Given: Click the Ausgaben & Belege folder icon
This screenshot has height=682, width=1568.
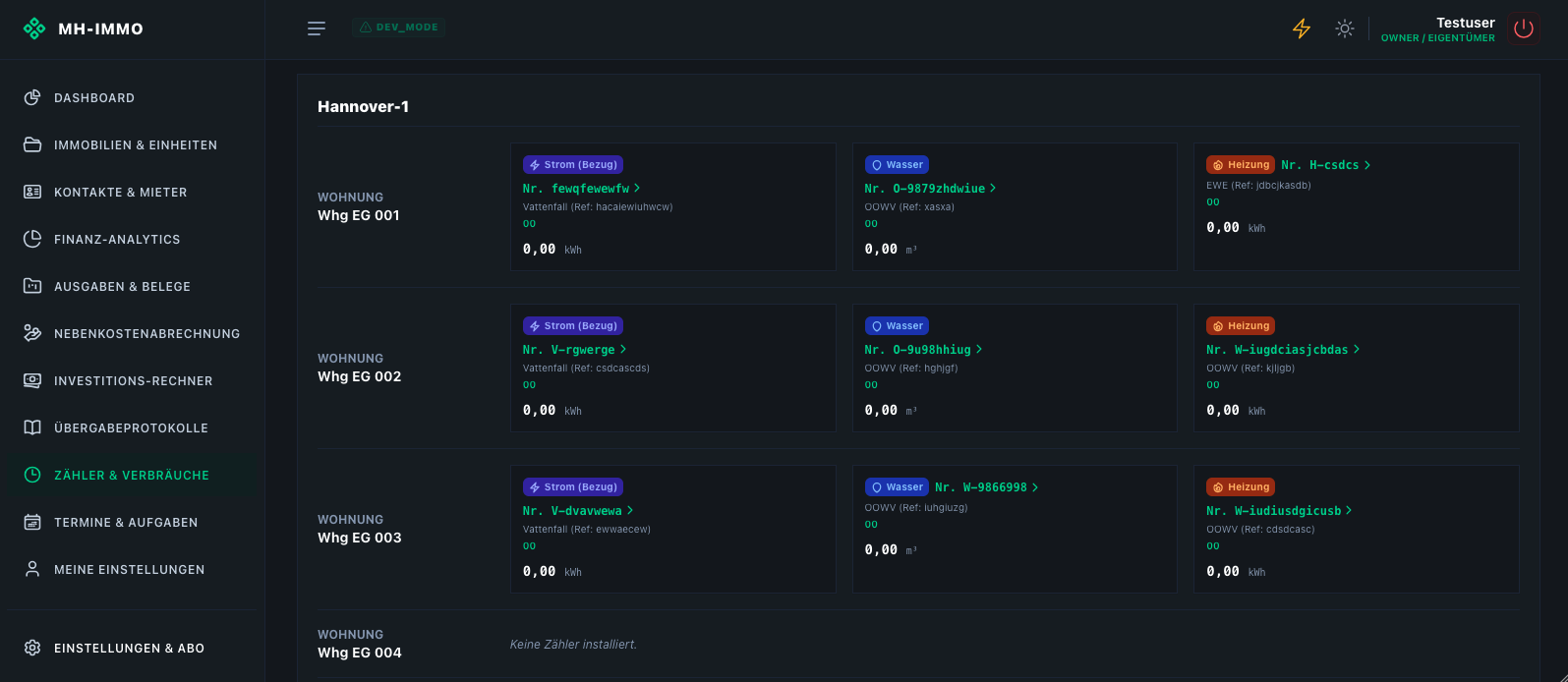Looking at the screenshot, I should pyautogui.click(x=32, y=286).
